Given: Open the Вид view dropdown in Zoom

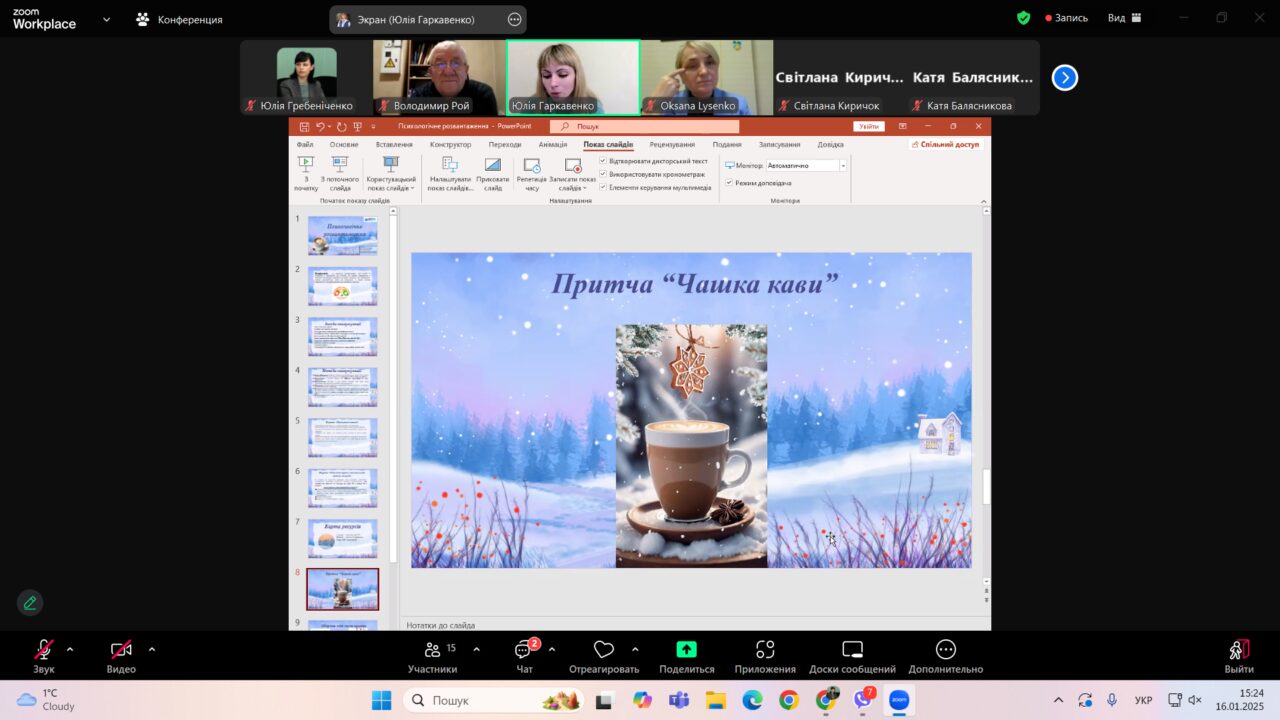Looking at the screenshot, I should click(1124, 18).
